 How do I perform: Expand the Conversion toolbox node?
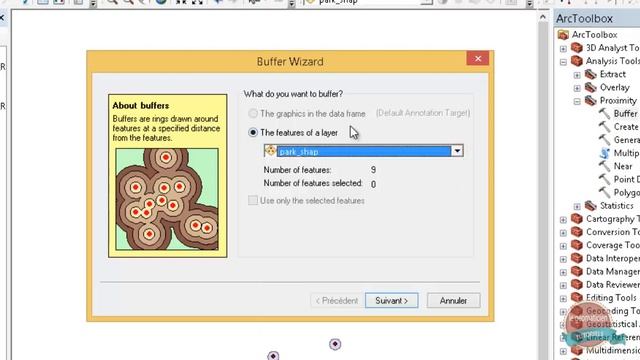(563, 233)
